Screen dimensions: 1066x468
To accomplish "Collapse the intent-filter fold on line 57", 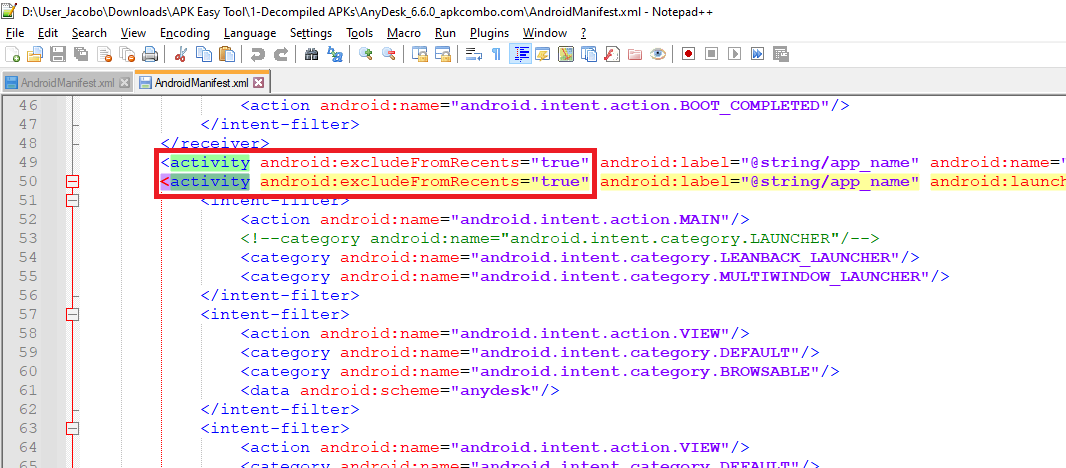I will click(x=72, y=315).
